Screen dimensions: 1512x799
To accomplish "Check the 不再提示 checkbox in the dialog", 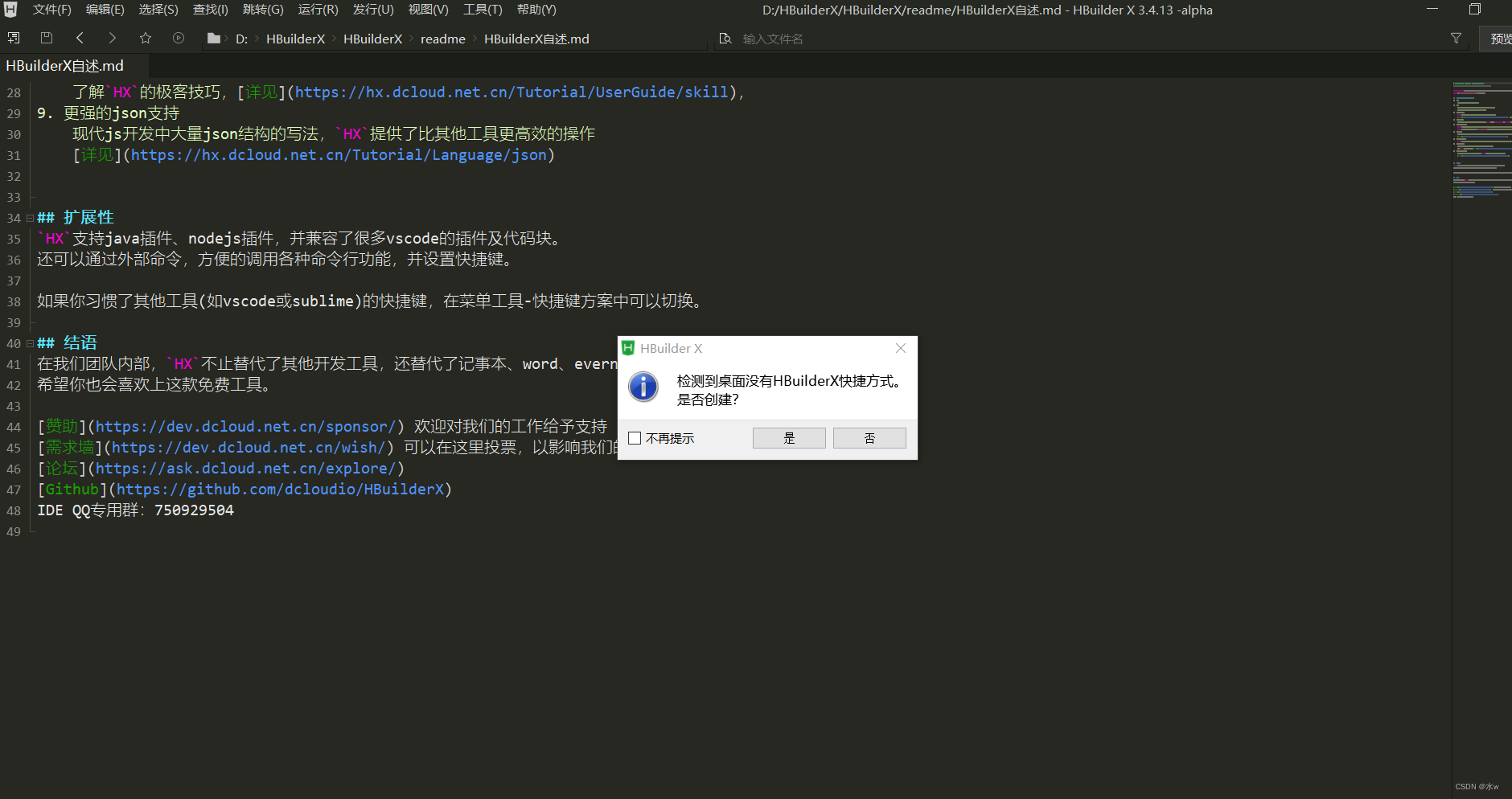I will pyautogui.click(x=635, y=437).
